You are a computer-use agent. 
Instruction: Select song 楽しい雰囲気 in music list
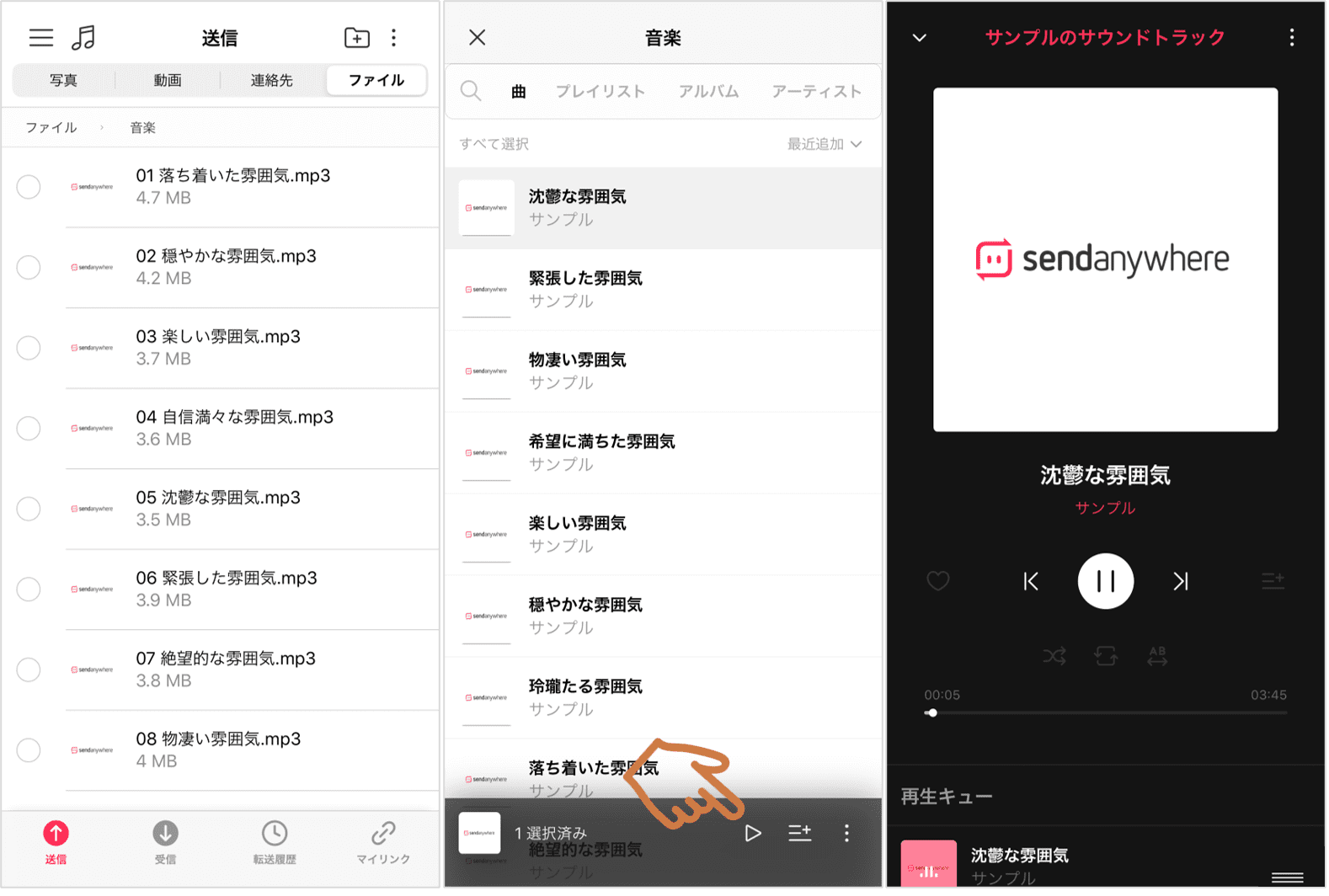point(664,536)
